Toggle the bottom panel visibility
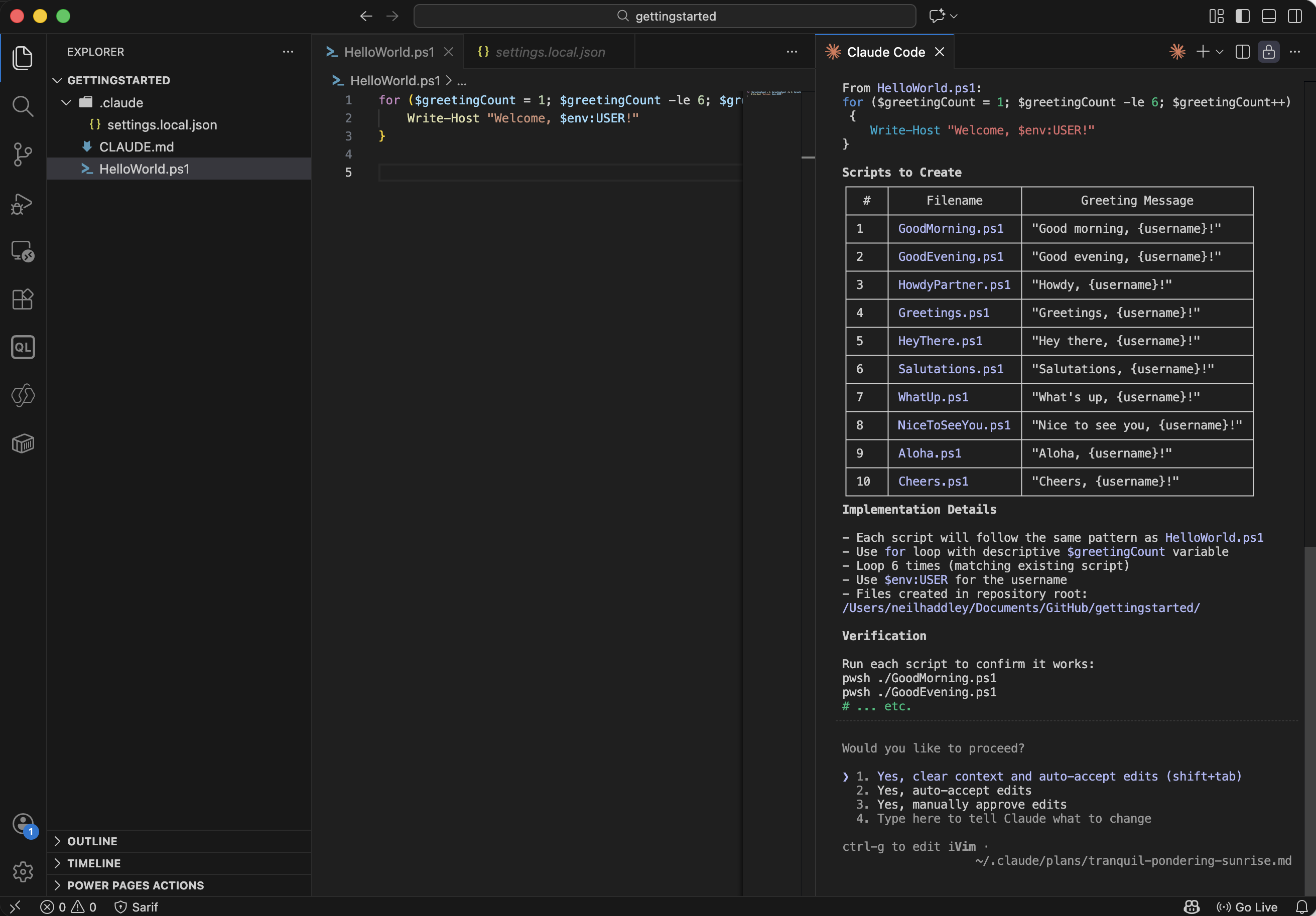 point(1268,16)
